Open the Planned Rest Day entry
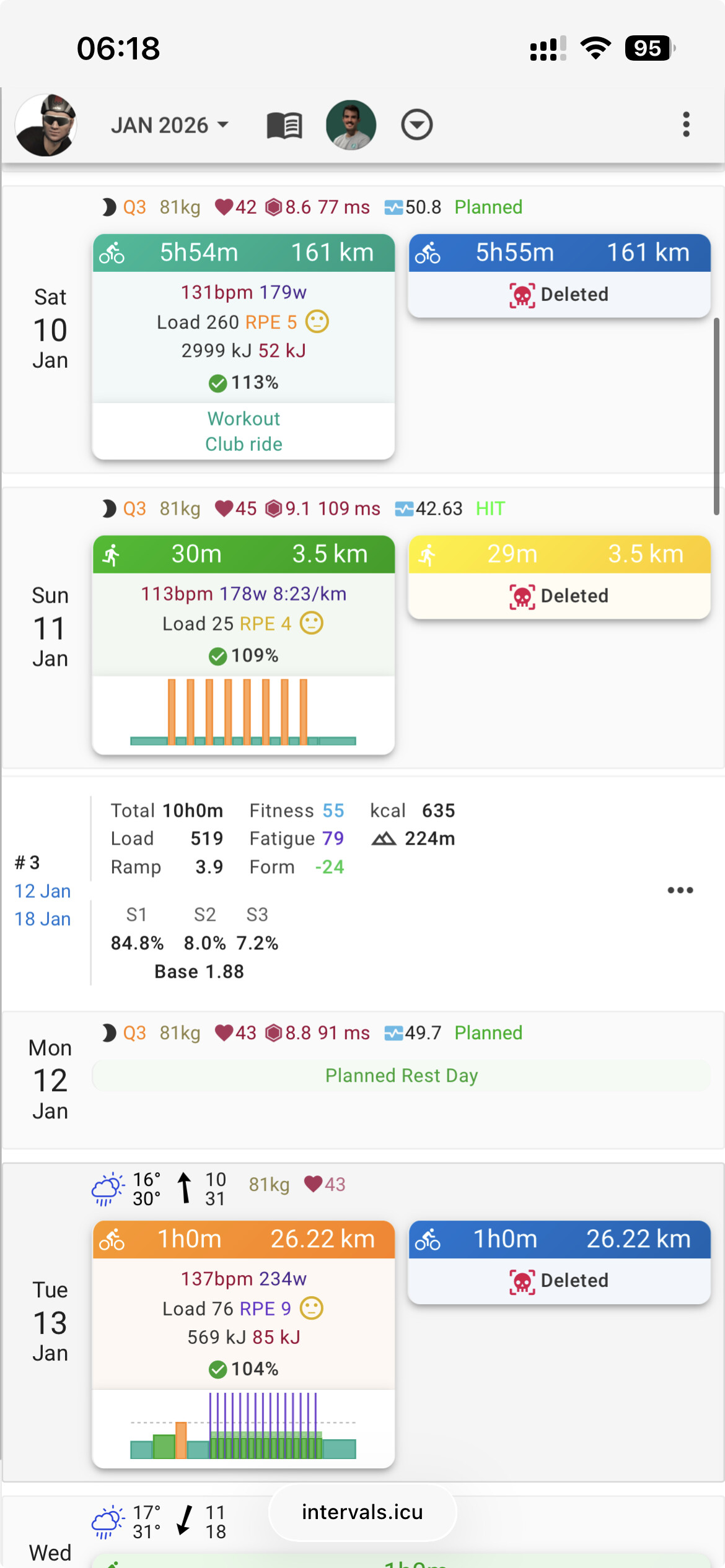The width and height of the screenshot is (725, 1568). click(402, 1076)
